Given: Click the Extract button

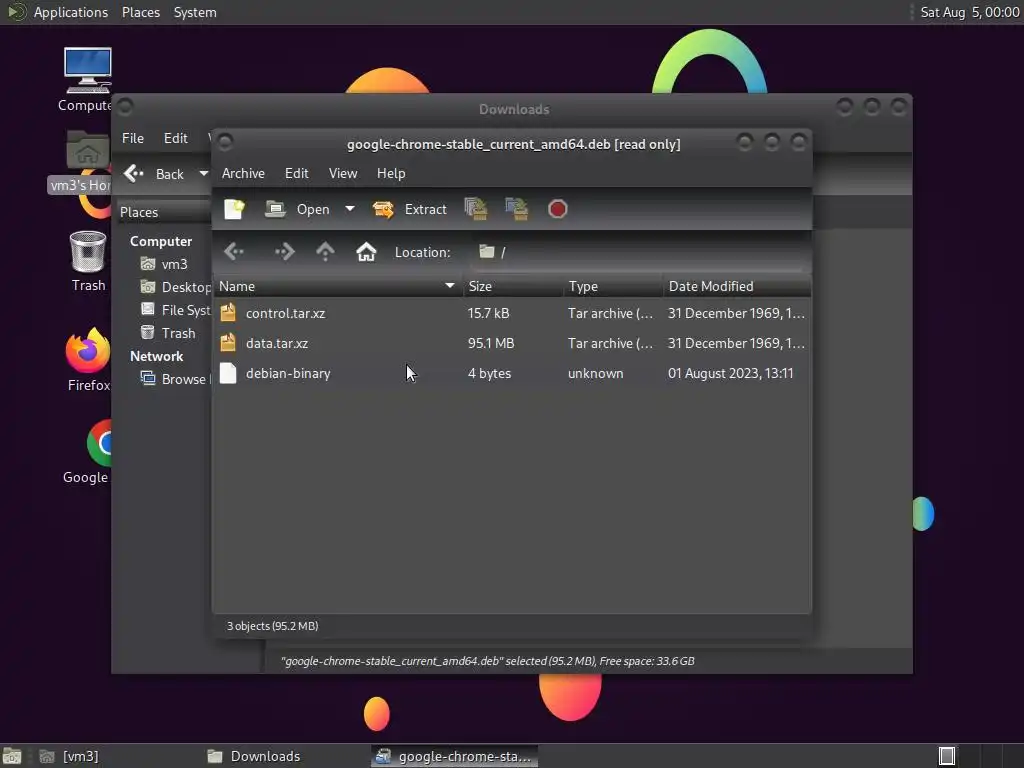Looking at the screenshot, I should tap(409, 209).
